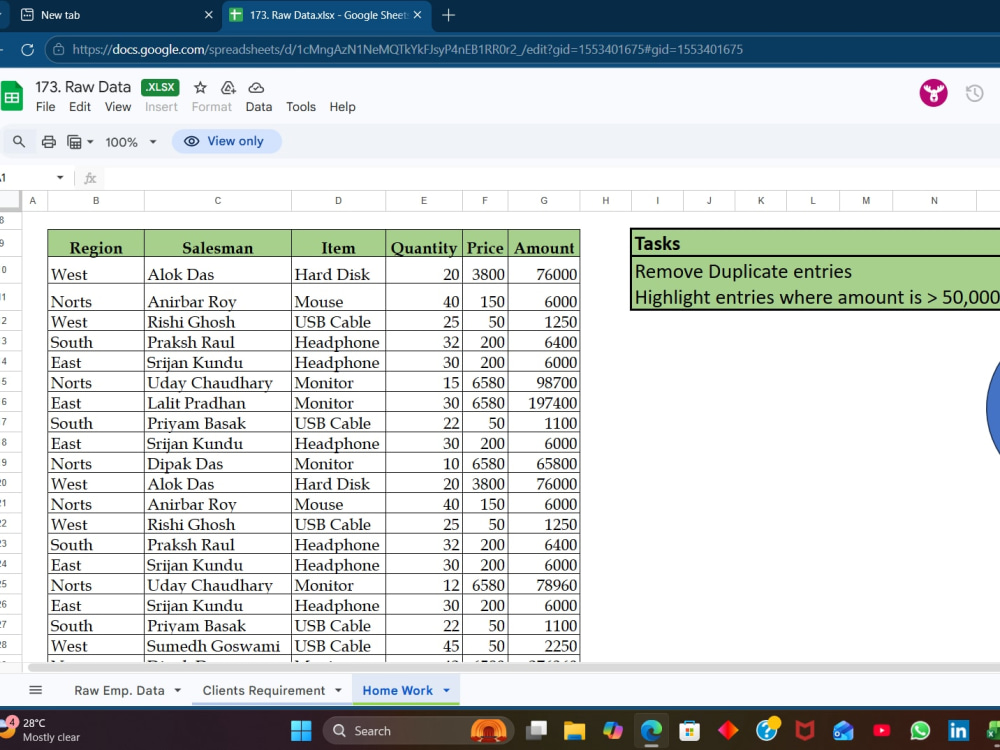Click the move to Drive icon
The width and height of the screenshot is (1000, 750).
[228, 87]
